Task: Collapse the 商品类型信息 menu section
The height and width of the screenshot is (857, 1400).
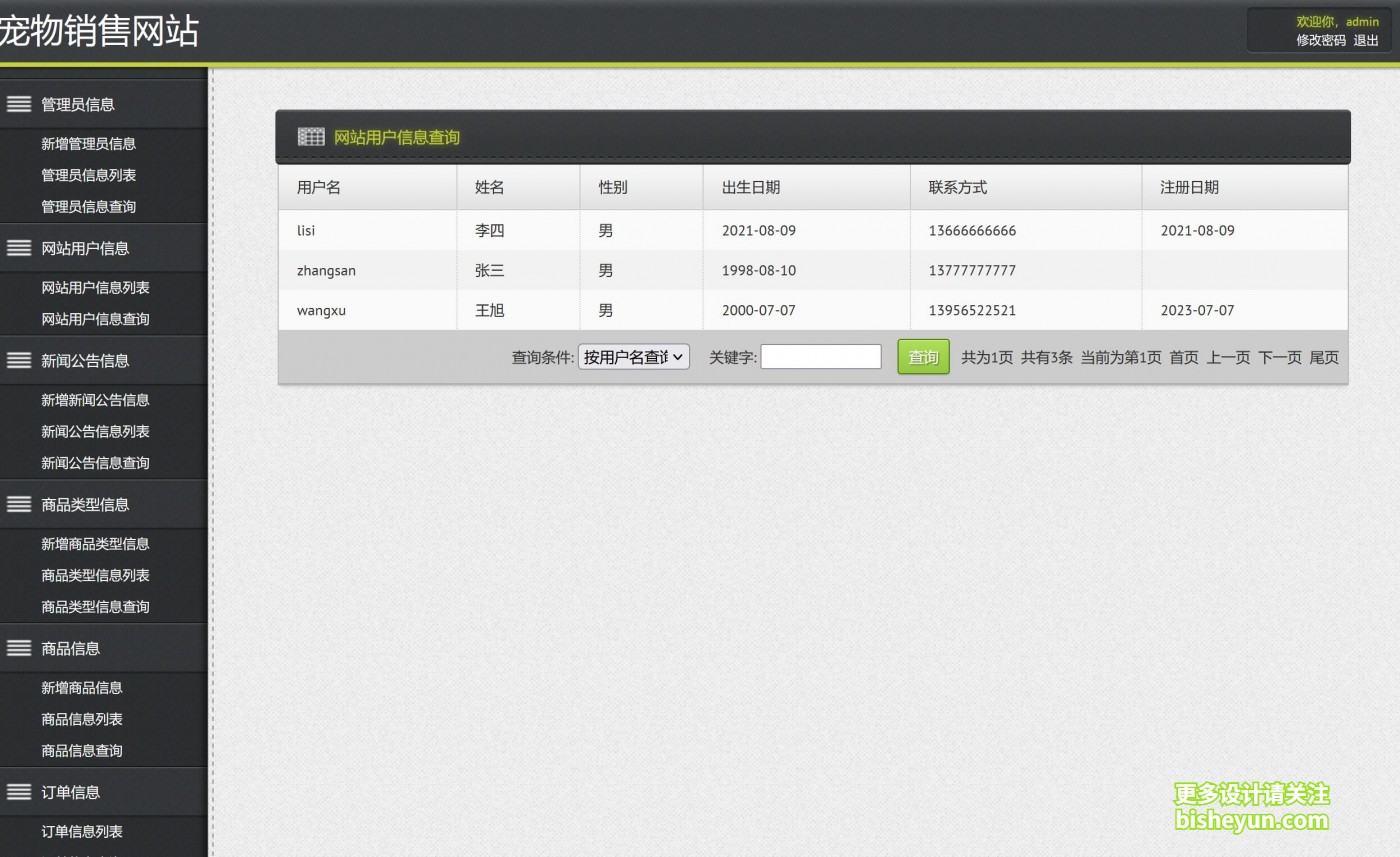Action: (103, 504)
